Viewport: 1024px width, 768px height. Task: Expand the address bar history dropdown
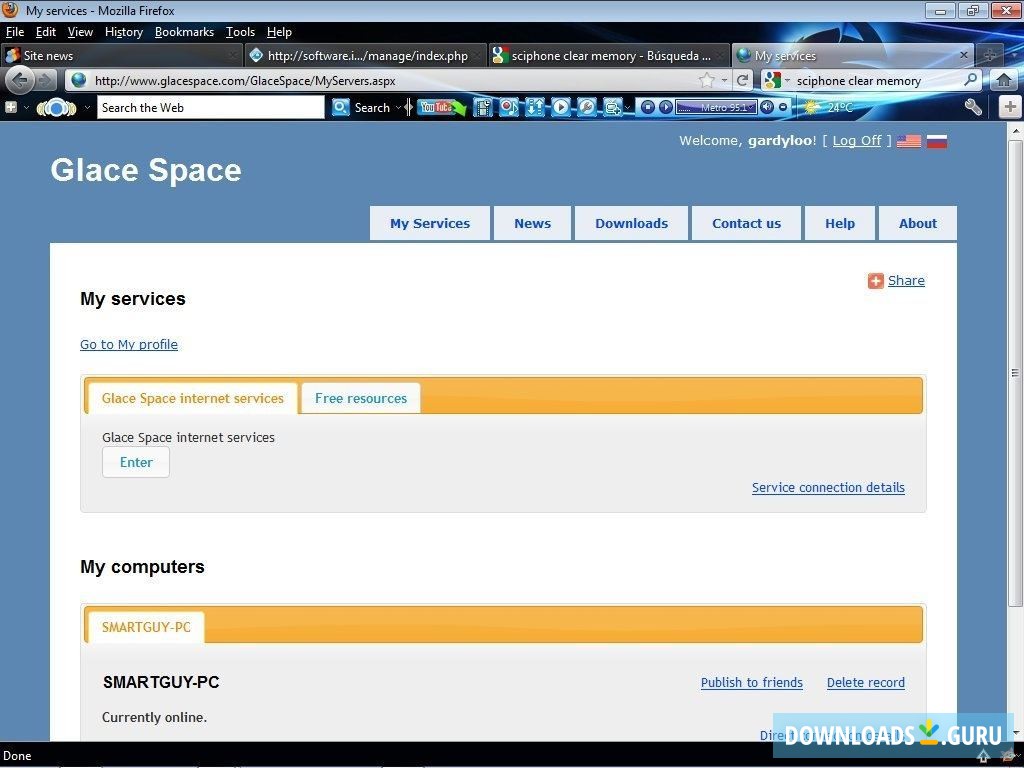tap(727, 80)
